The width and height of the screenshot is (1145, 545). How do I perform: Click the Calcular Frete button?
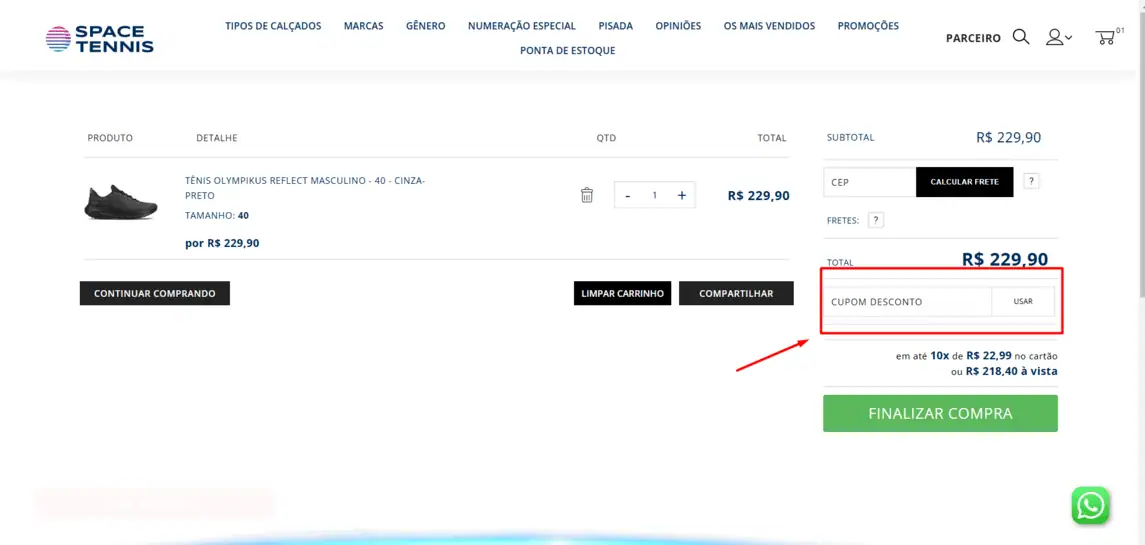click(x=965, y=182)
